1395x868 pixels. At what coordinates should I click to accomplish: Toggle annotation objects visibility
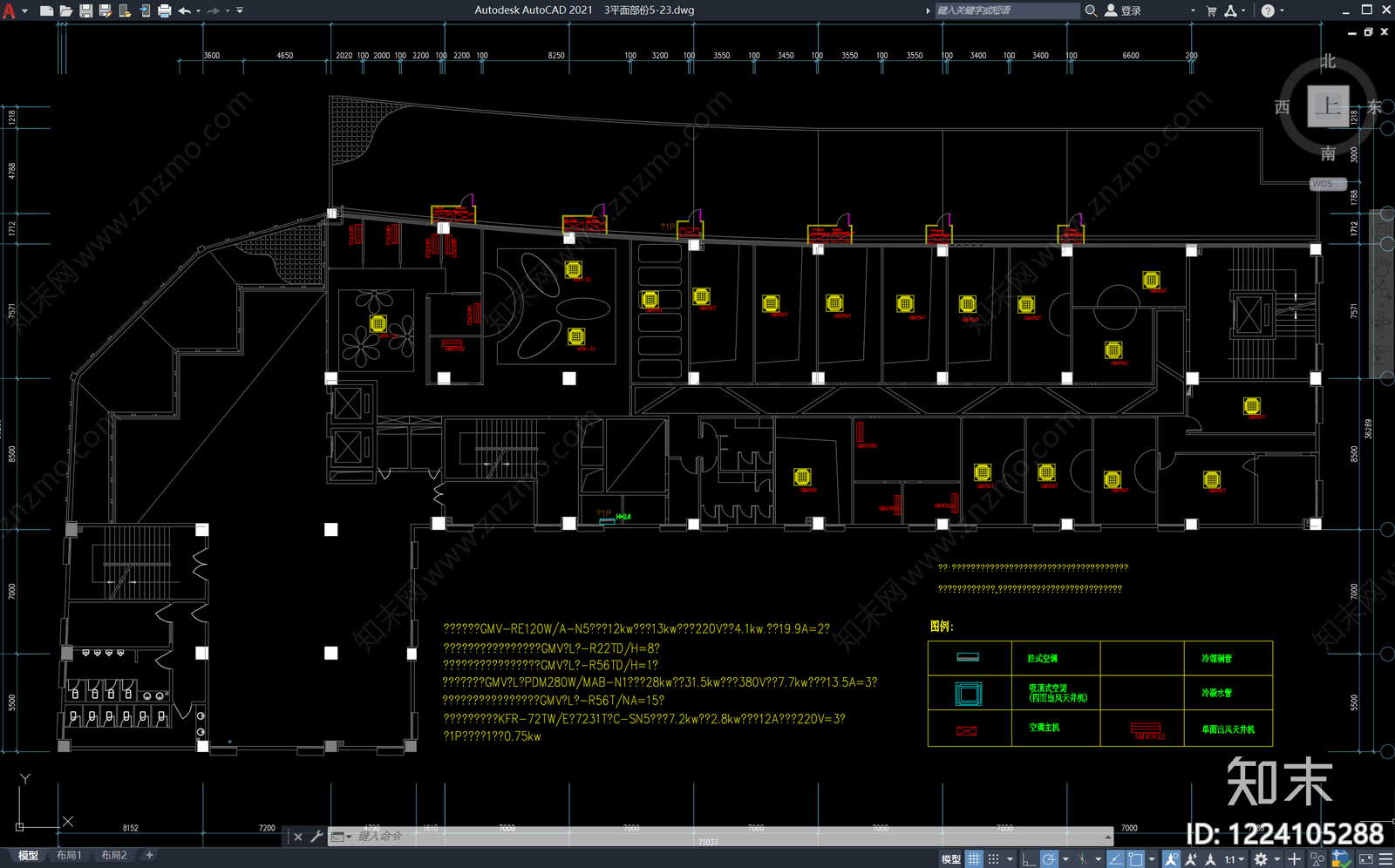coord(1171,859)
